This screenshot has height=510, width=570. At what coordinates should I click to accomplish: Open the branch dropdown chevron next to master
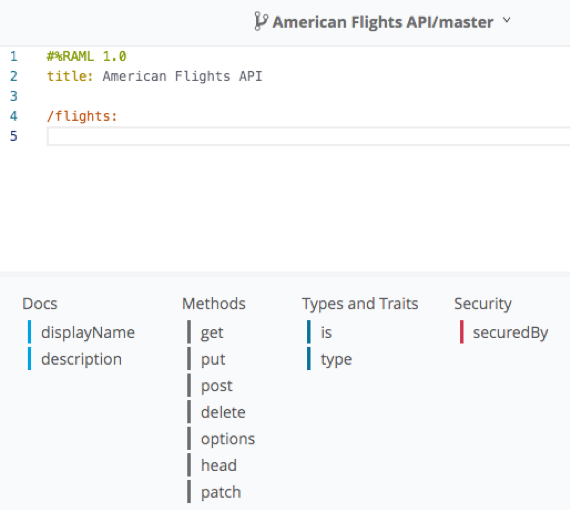507,20
